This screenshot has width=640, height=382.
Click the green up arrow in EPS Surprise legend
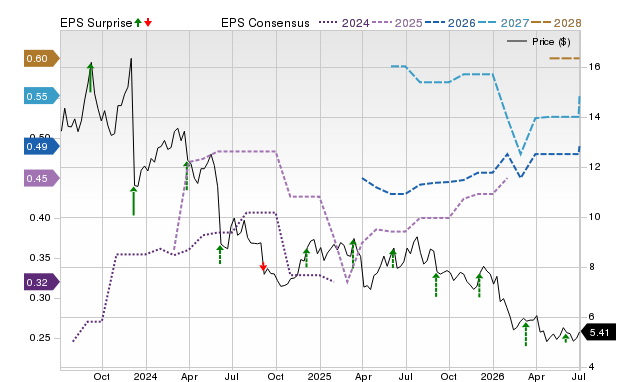pos(138,22)
